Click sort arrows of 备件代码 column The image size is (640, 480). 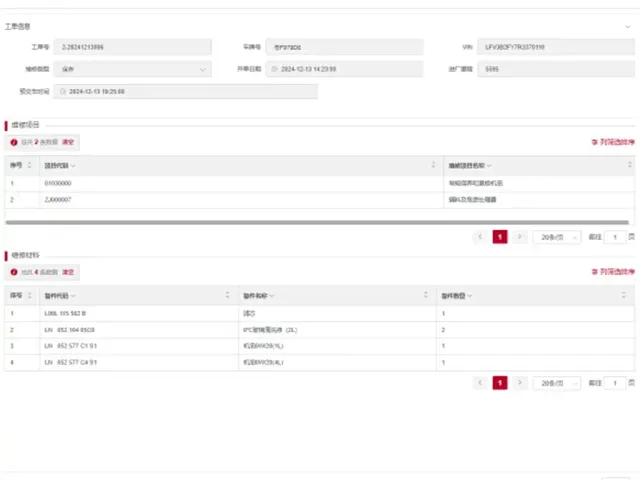point(227,295)
